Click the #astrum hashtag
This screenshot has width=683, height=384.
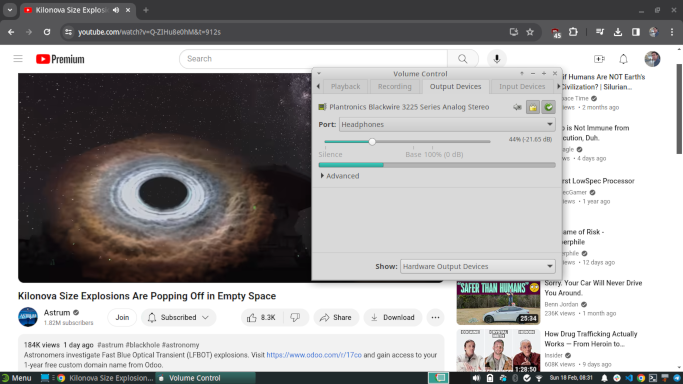110,345
